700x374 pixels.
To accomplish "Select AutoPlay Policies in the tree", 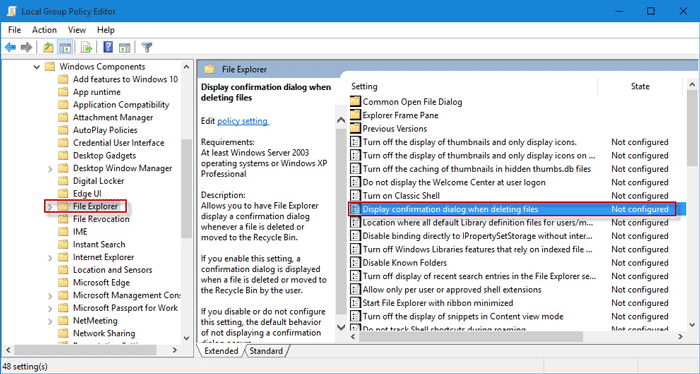I will (x=105, y=130).
